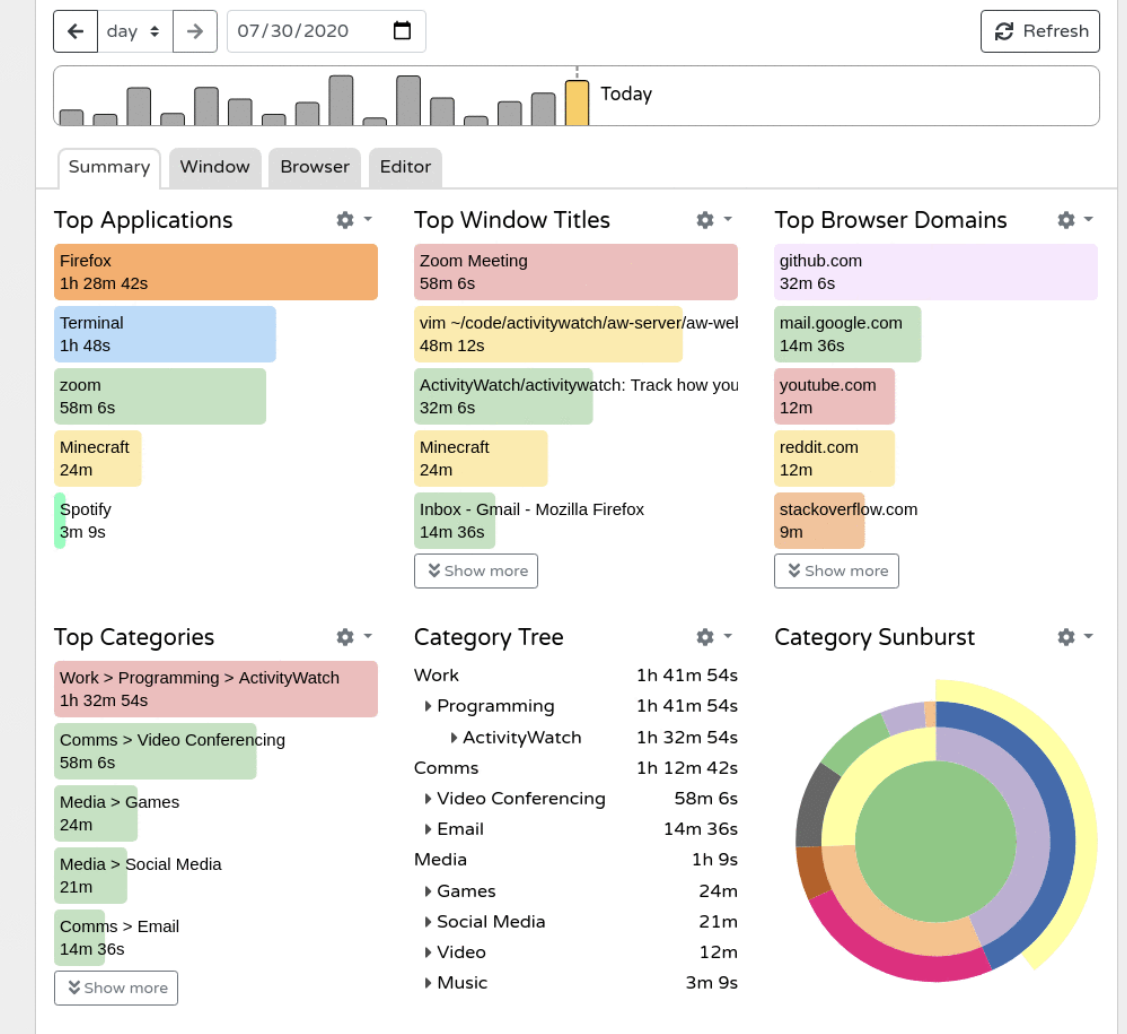Go to the next day with right arrow
1127x1034 pixels.
(x=195, y=31)
